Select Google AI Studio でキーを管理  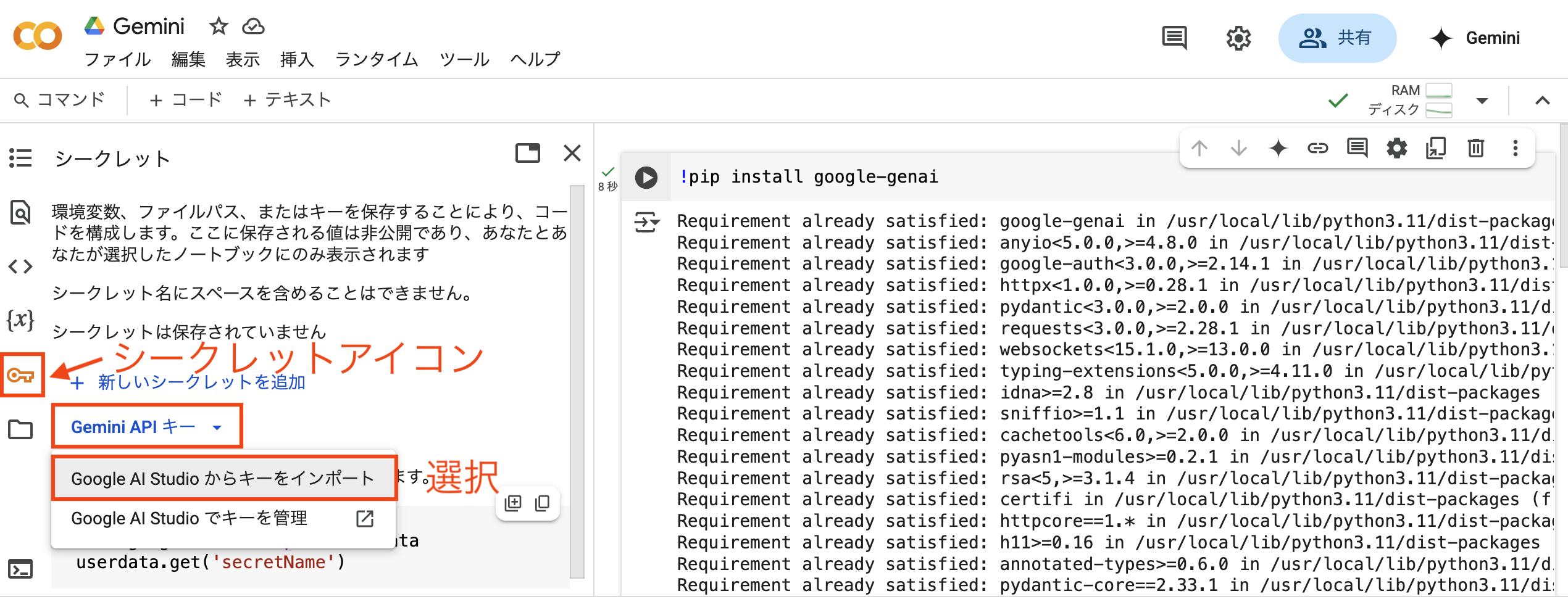[223, 518]
